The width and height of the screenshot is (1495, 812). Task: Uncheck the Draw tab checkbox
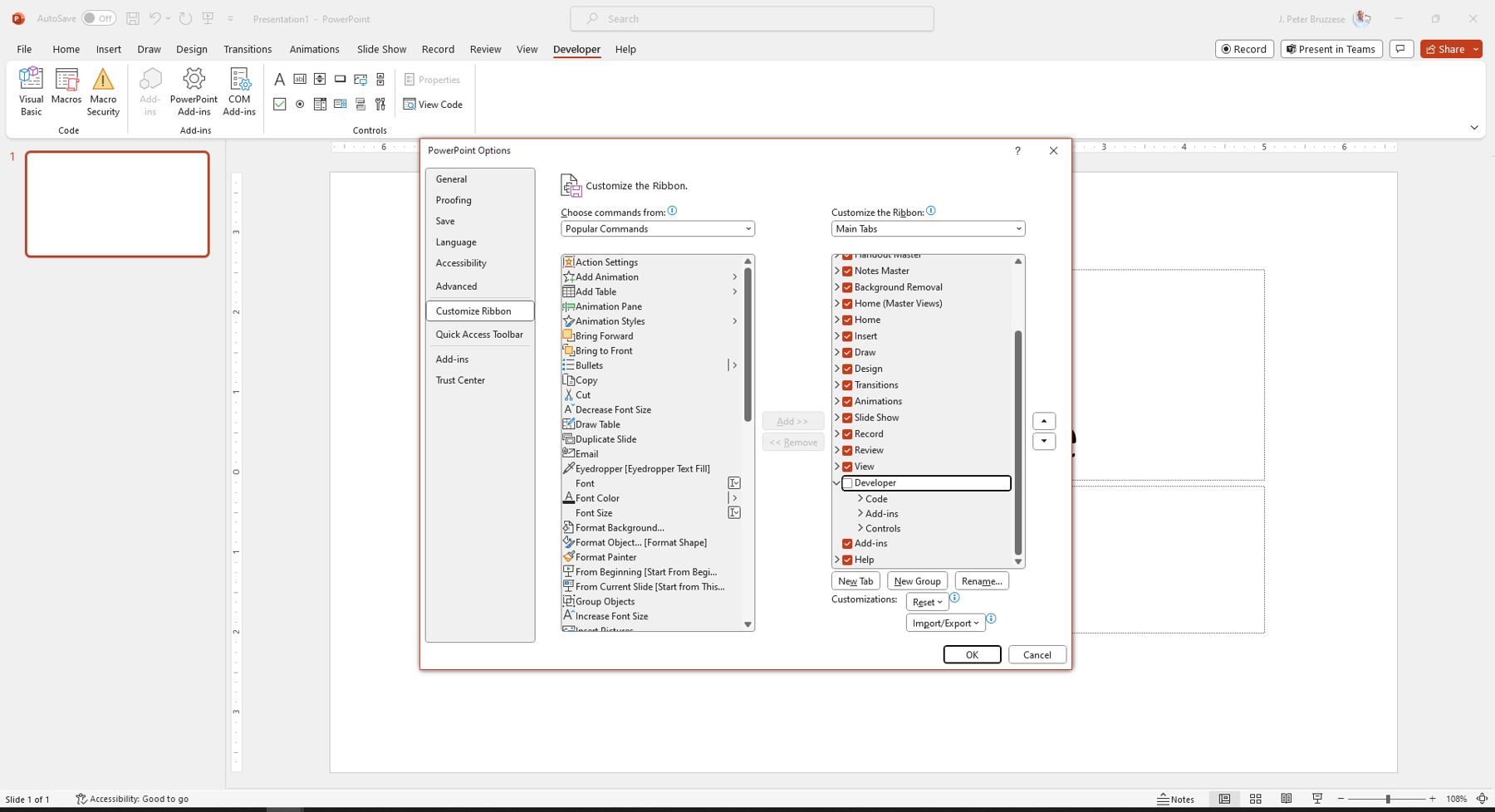click(847, 353)
